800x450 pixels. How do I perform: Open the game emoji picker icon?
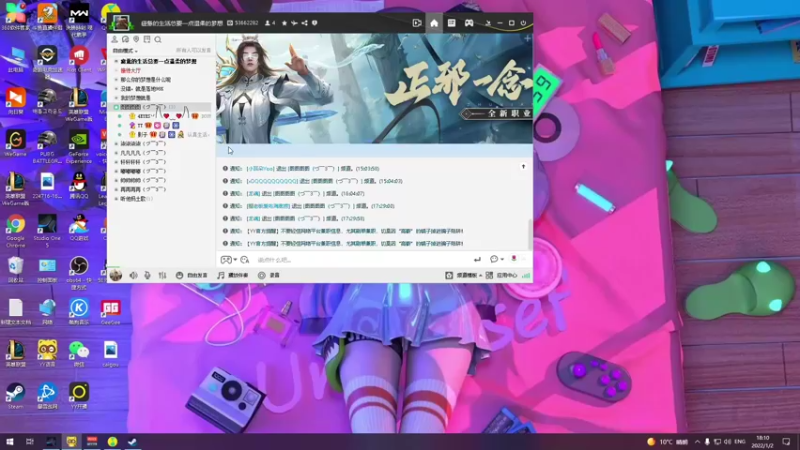(x=226, y=260)
